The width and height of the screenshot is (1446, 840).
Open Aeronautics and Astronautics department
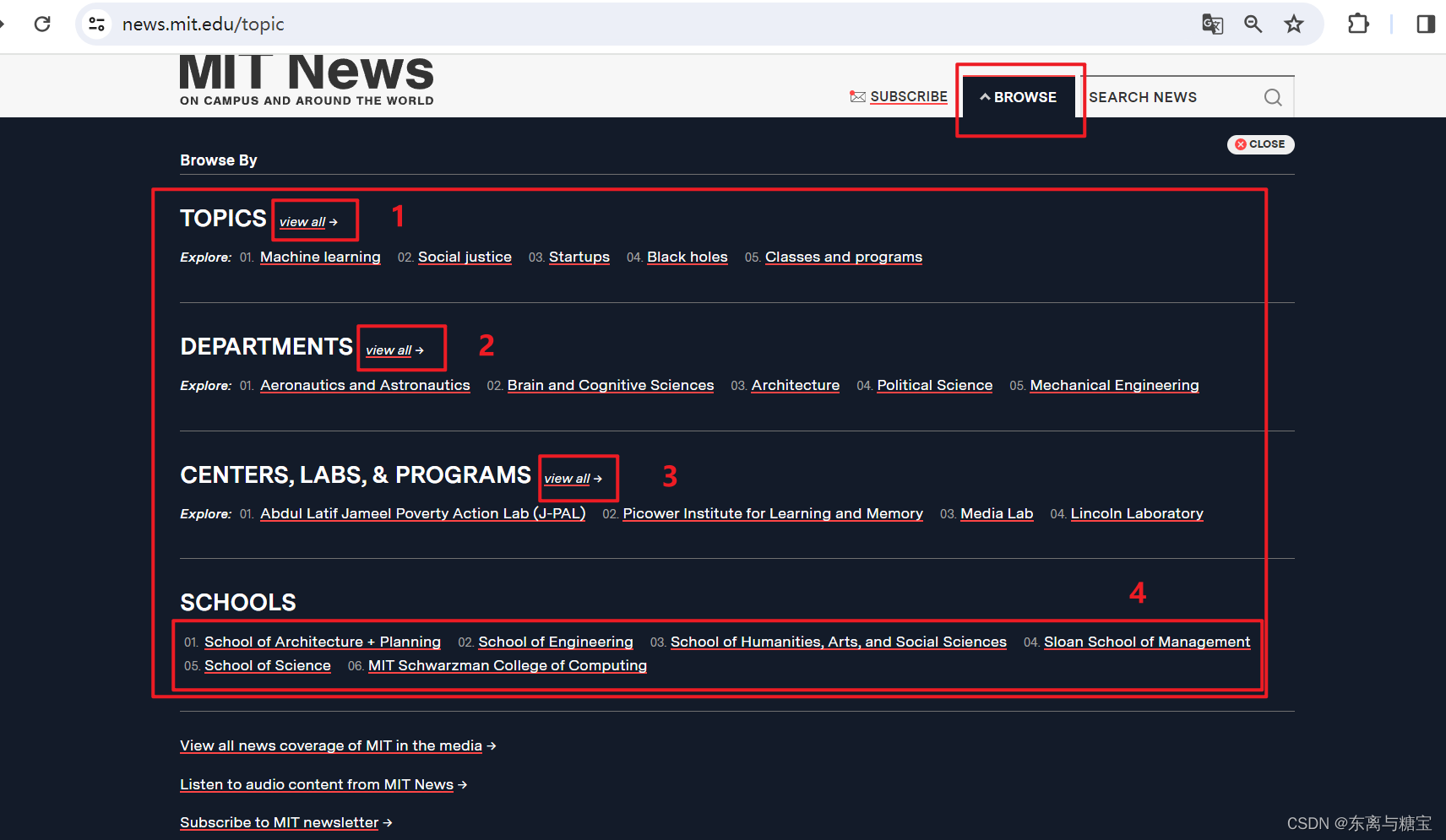pyautogui.click(x=365, y=385)
